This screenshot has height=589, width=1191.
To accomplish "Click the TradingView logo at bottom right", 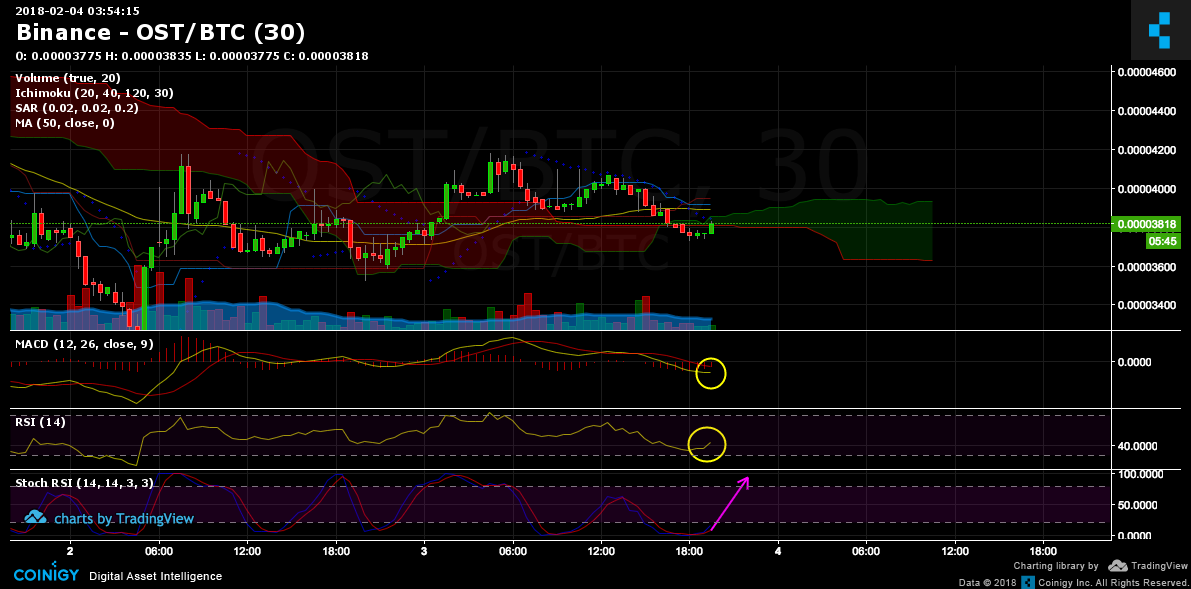I will pyautogui.click(x=1147, y=565).
